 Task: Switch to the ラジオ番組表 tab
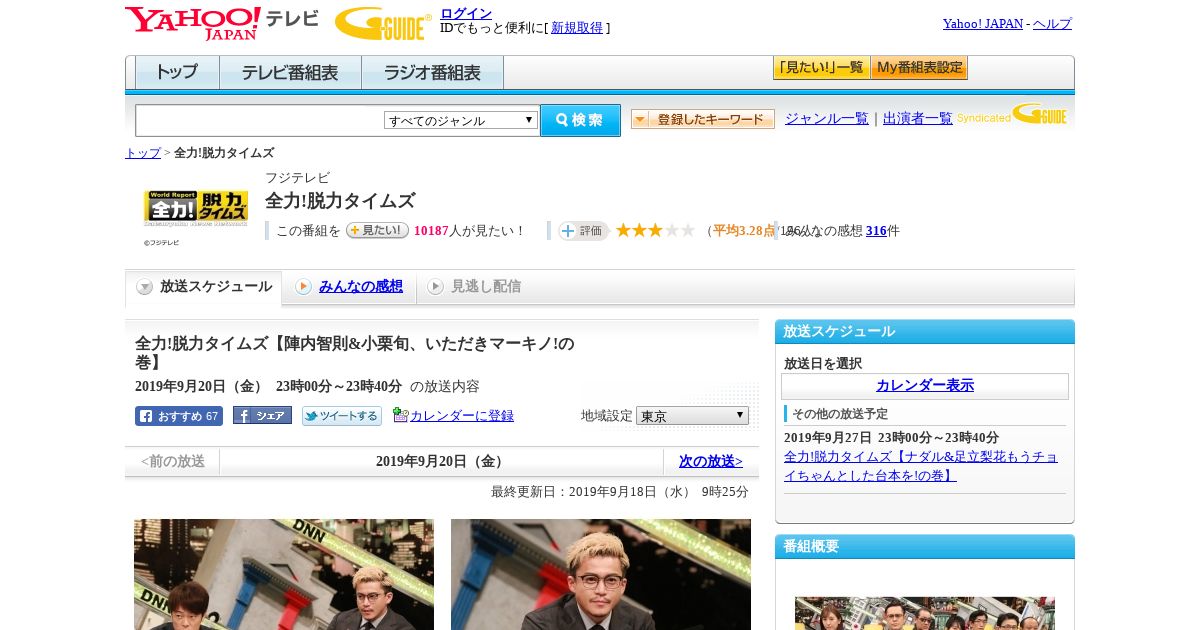click(x=432, y=73)
